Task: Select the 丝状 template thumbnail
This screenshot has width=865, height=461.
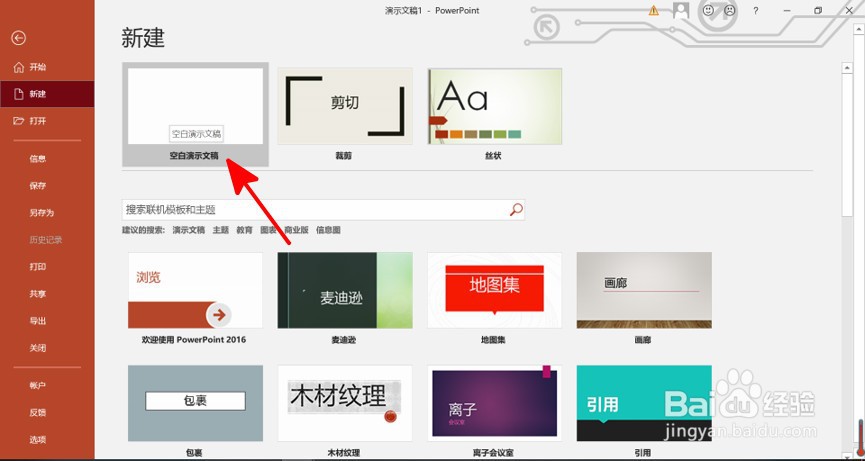Action: (x=495, y=106)
